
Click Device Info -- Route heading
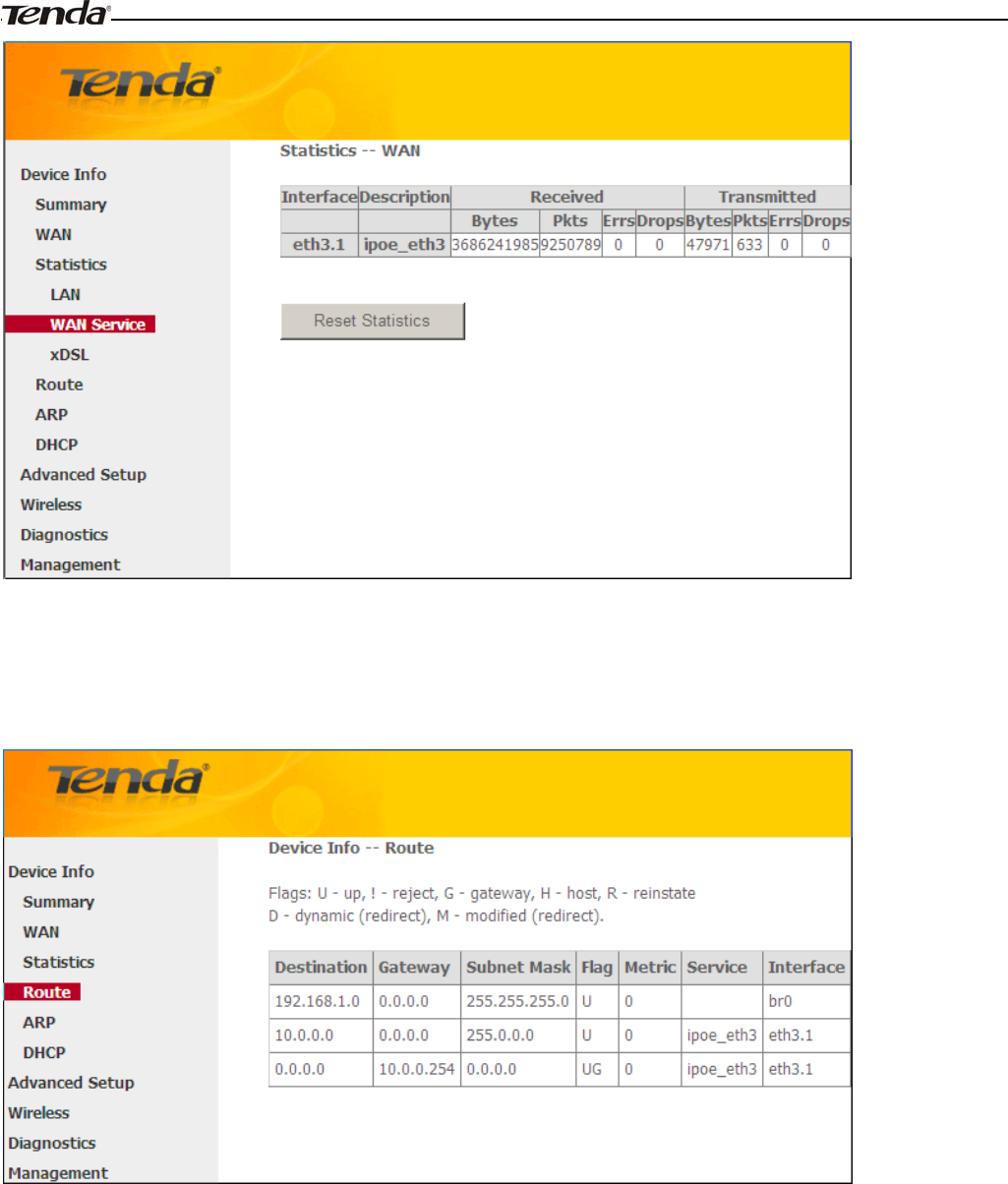click(351, 847)
